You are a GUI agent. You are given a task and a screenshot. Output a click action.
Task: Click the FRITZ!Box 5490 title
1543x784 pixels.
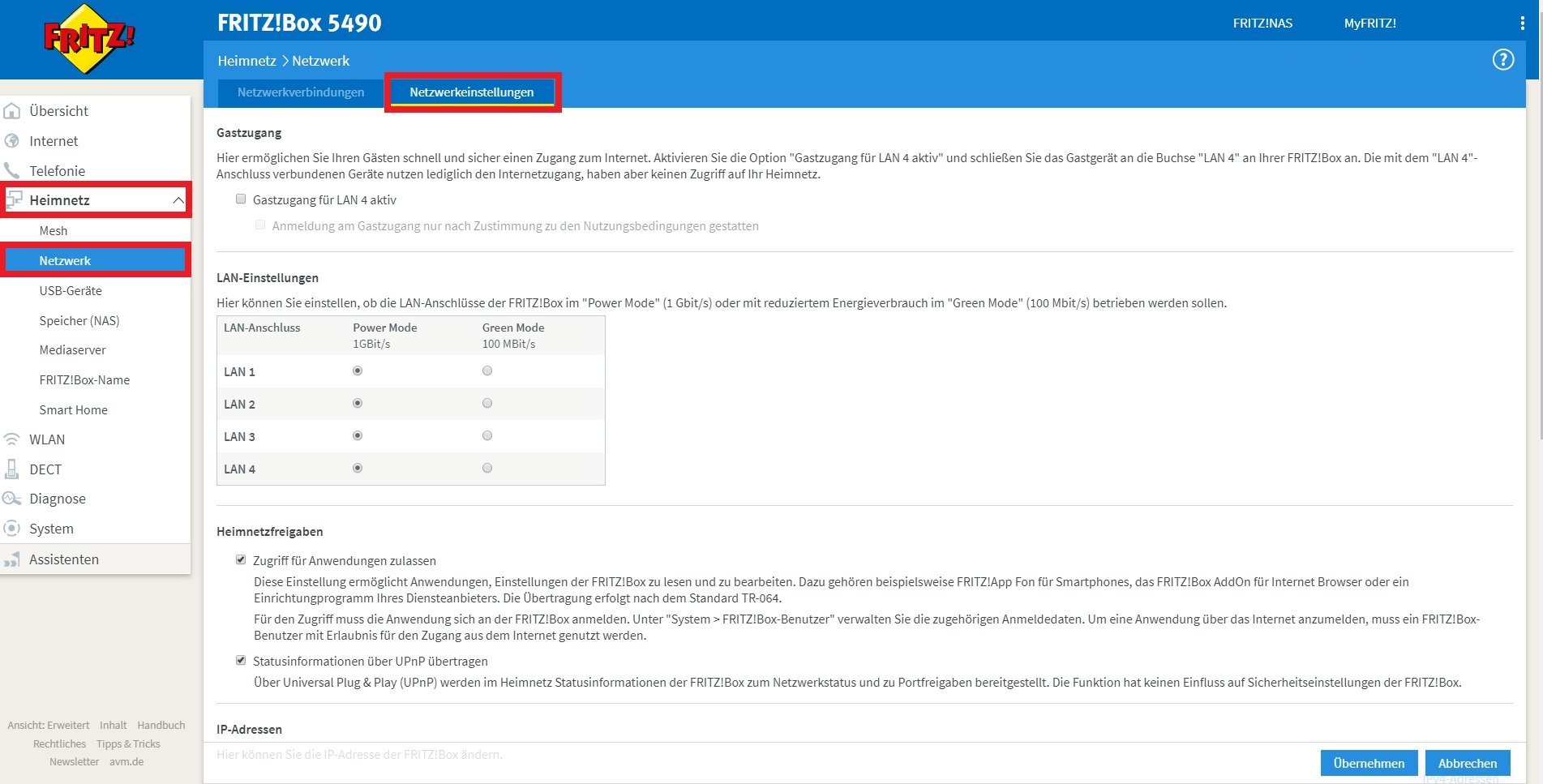pos(299,24)
